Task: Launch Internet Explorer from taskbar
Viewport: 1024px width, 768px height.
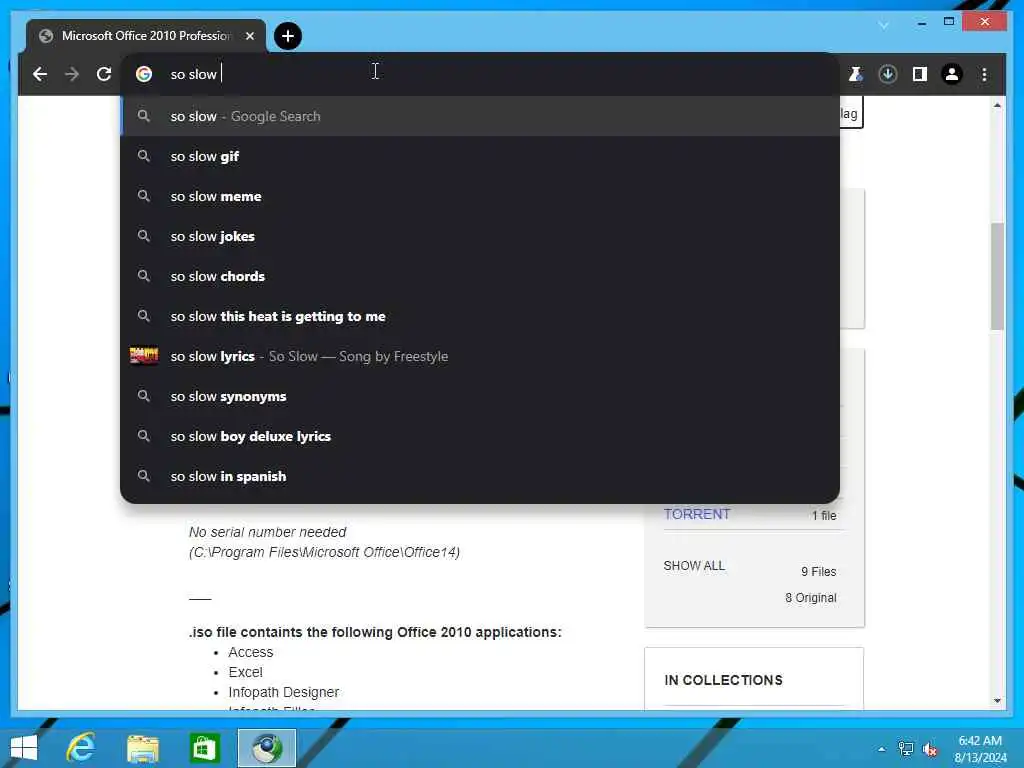Action: point(81,748)
